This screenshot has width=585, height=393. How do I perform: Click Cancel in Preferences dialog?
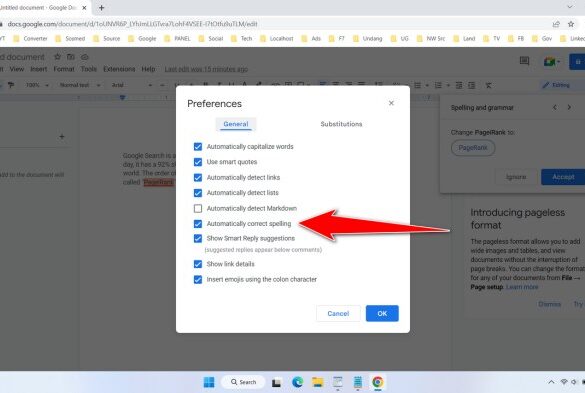click(x=338, y=314)
